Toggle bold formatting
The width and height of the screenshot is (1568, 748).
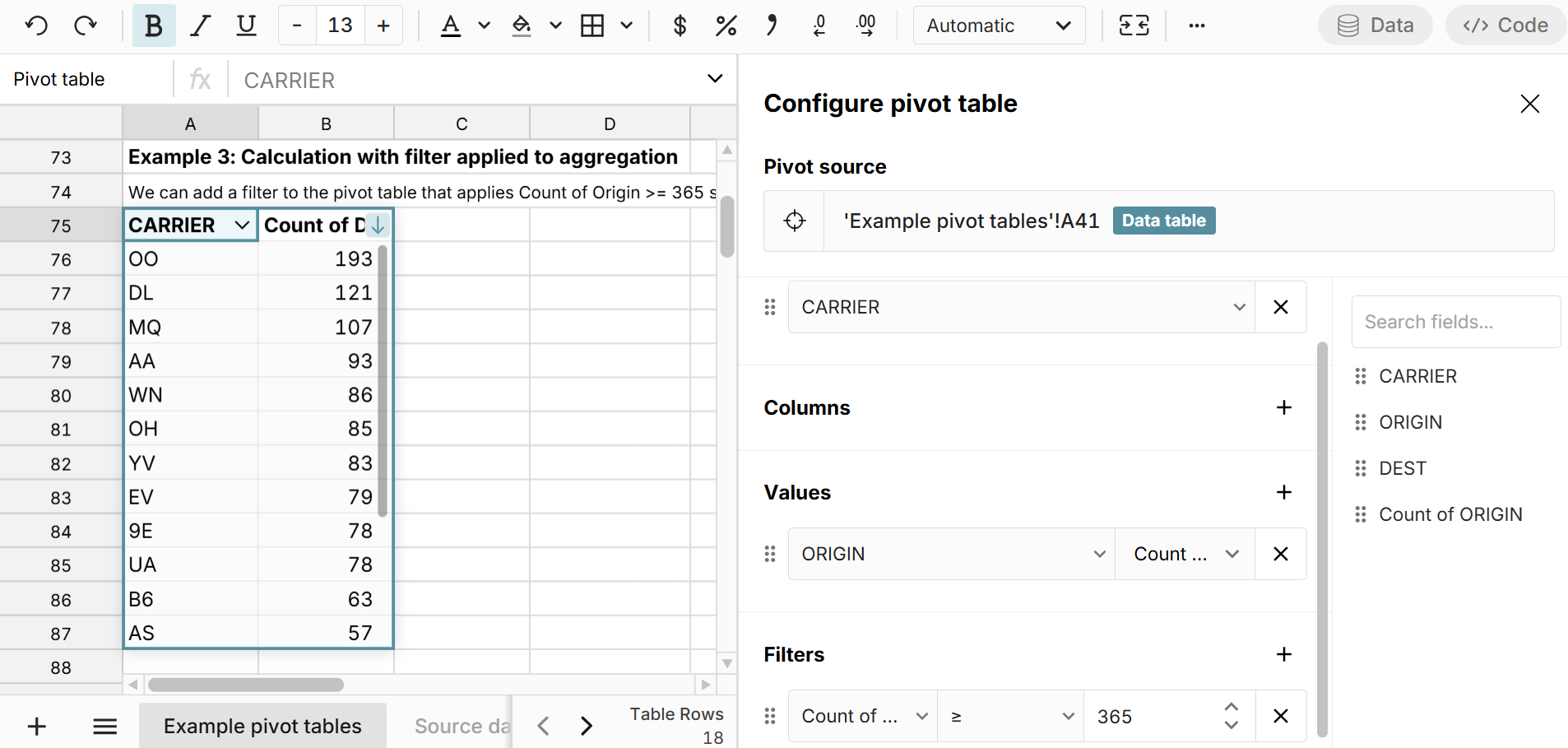(153, 25)
